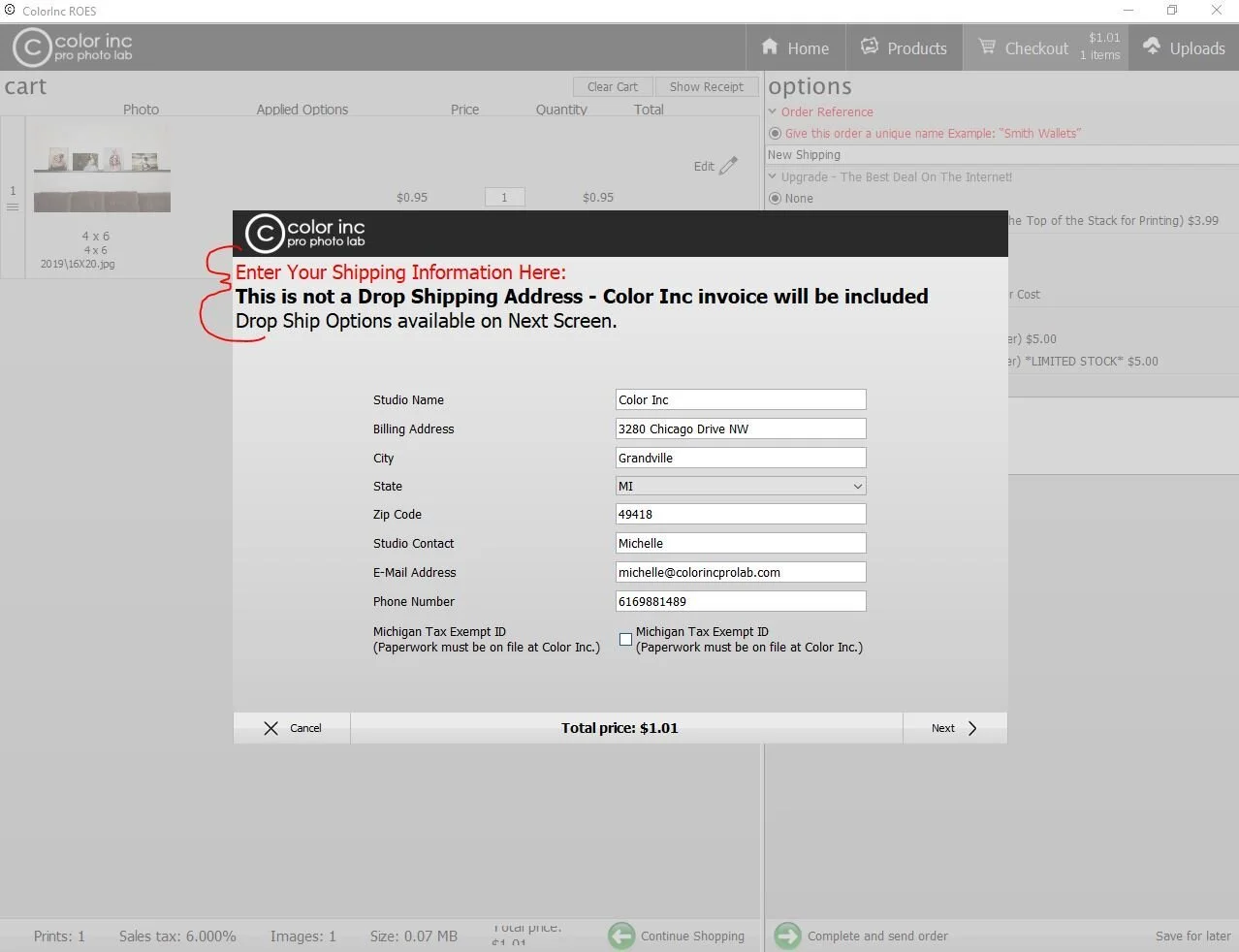This screenshot has height=952, width=1239.
Task: Open the Uploads tab
Action: pos(1184,48)
